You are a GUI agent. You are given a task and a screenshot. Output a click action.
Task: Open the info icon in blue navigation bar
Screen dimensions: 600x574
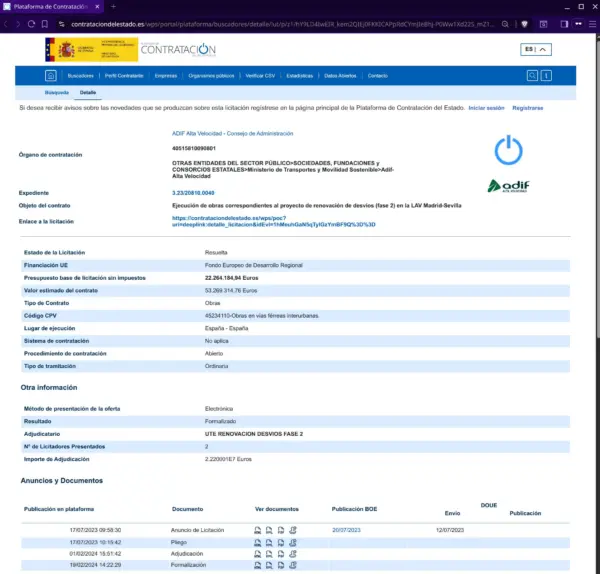(546, 76)
